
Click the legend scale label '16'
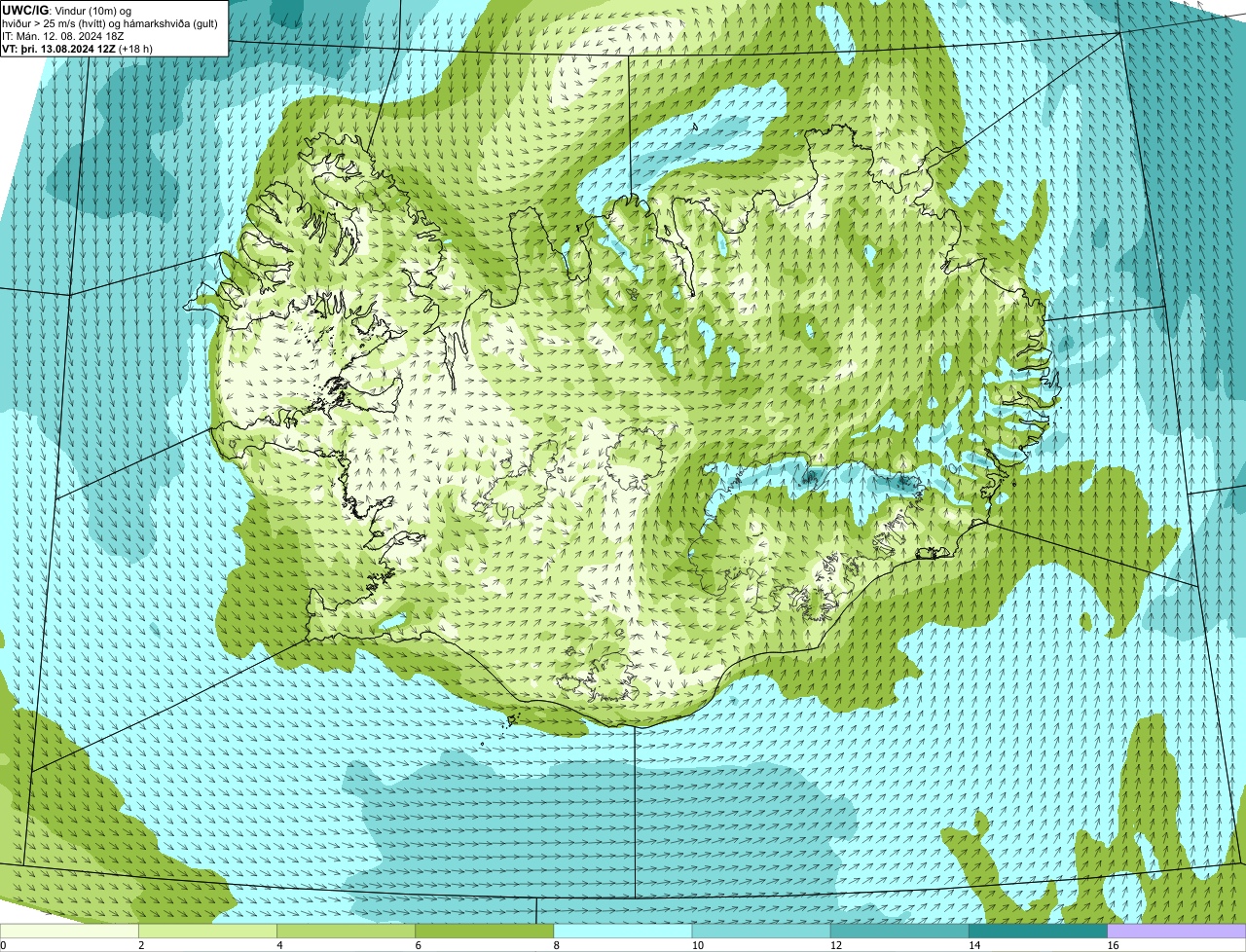click(1113, 945)
